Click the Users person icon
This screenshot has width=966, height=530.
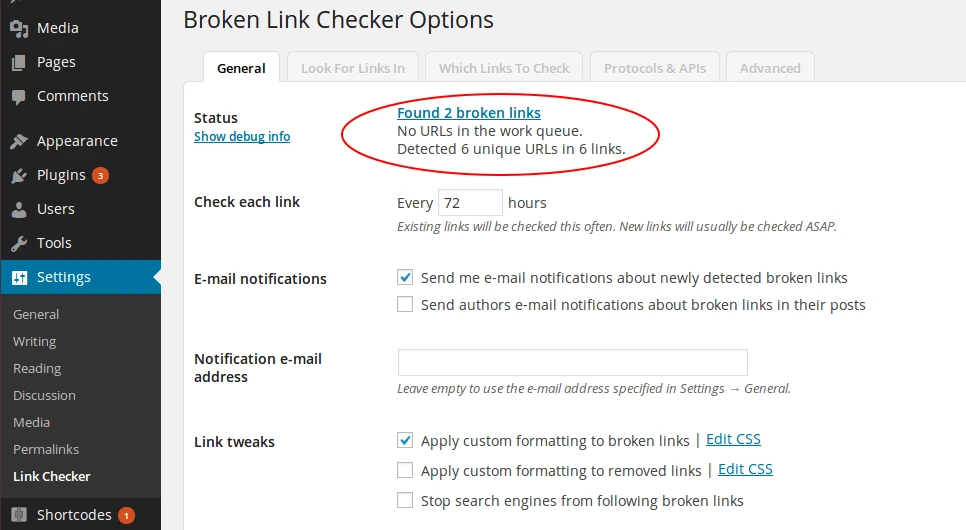coord(19,210)
